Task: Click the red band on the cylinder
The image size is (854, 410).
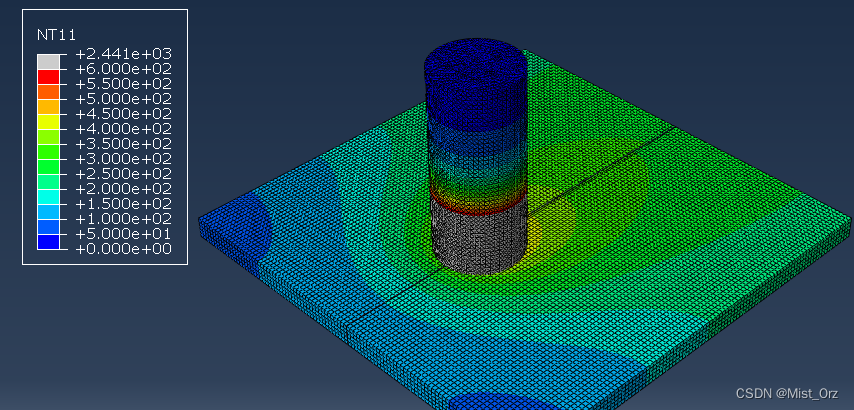Action: click(477, 201)
